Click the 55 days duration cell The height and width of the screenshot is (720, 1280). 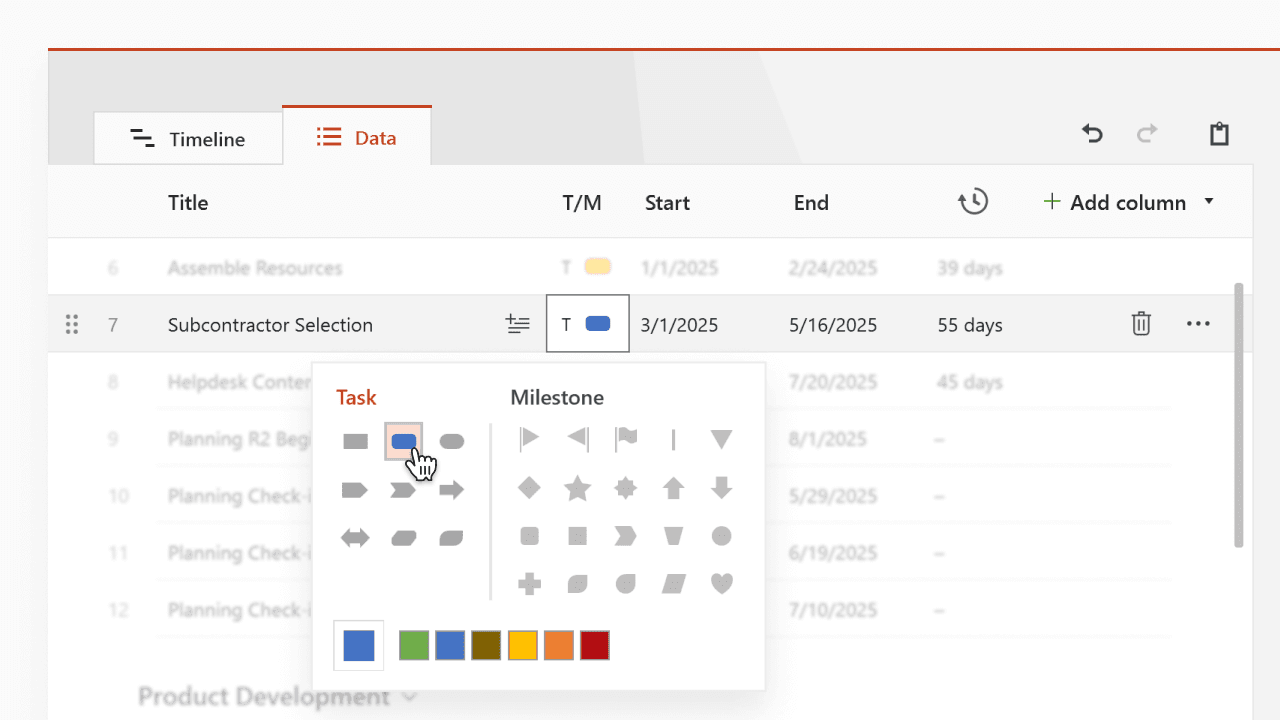(970, 324)
